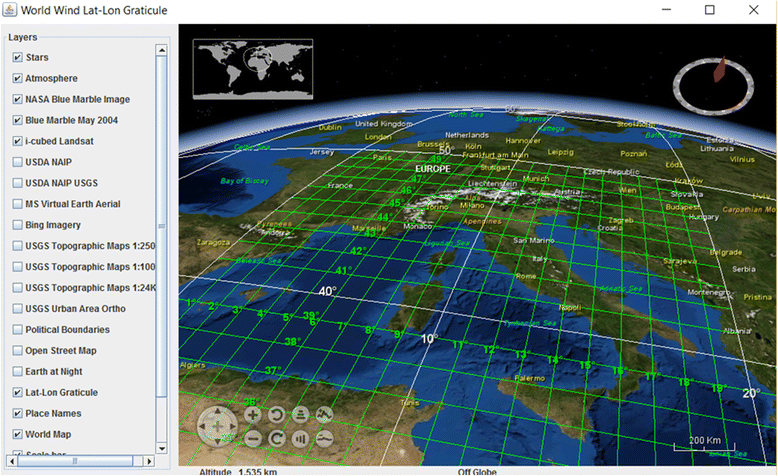Decrease vertical exaggeration with flat terrain icon
778x476 pixels.
tap(324, 438)
